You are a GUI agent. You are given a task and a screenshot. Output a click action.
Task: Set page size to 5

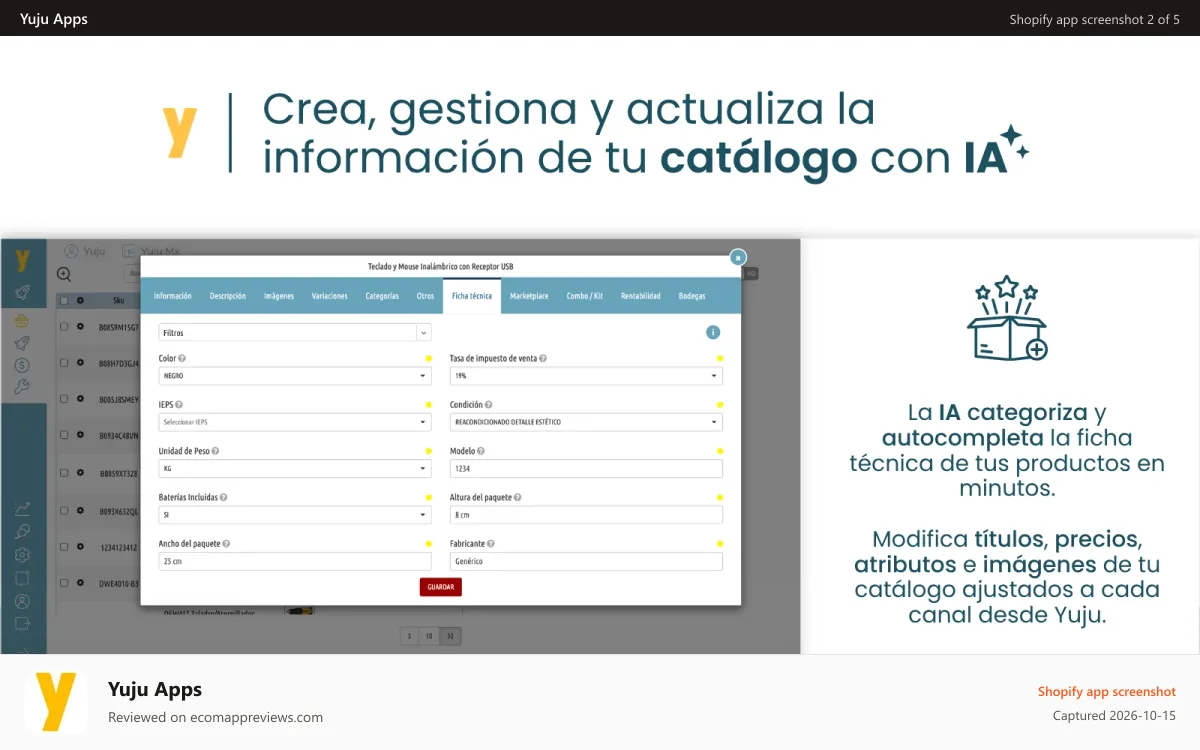pyautogui.click(x=408, y=636)
